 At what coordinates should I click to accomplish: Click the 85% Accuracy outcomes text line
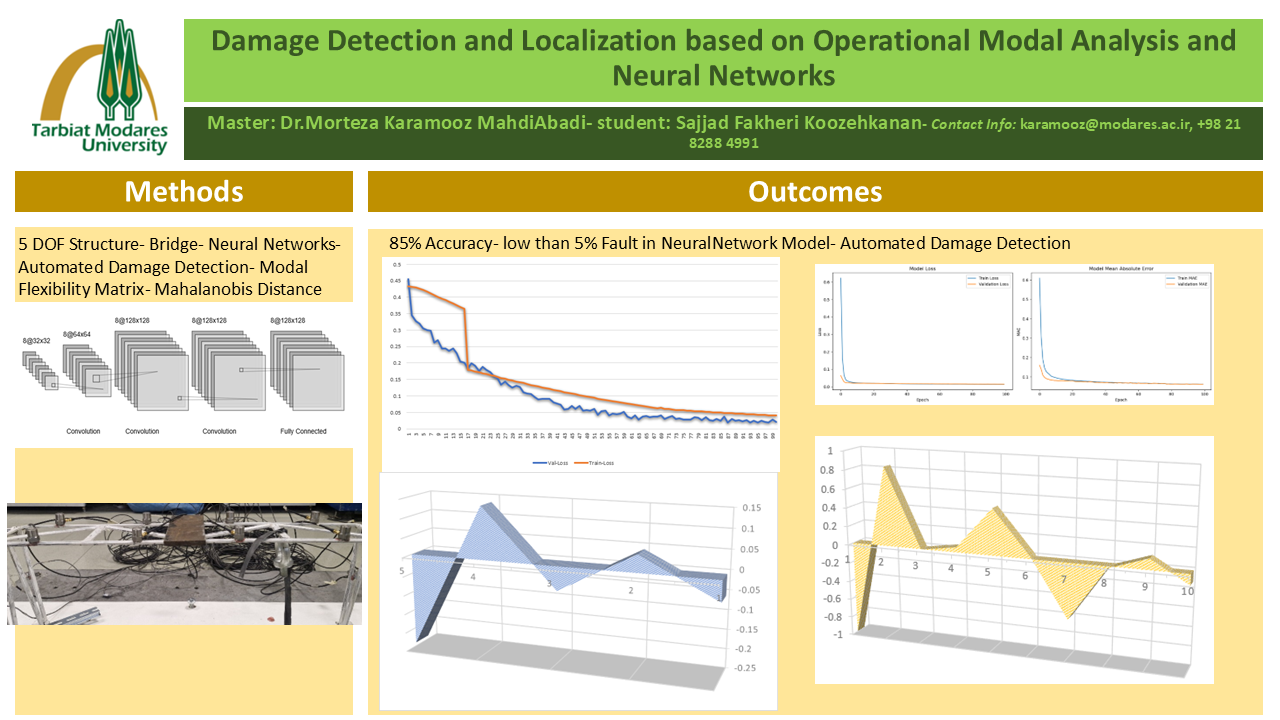point(729,243)
